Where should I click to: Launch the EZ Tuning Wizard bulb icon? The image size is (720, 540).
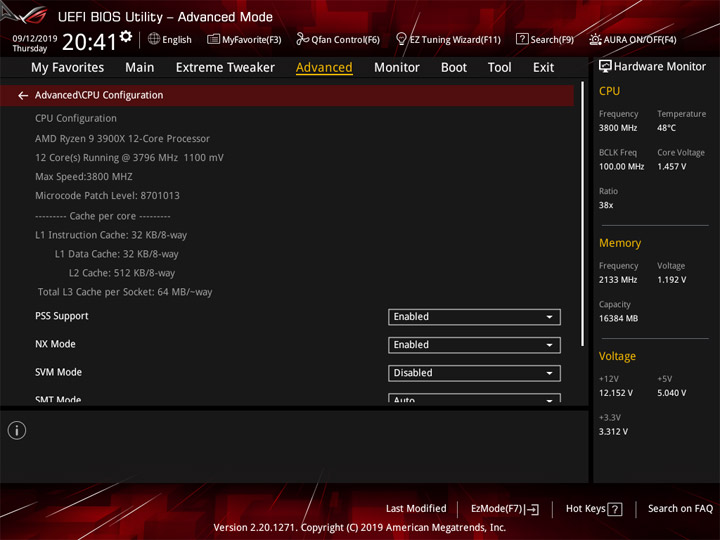(401, 39)
